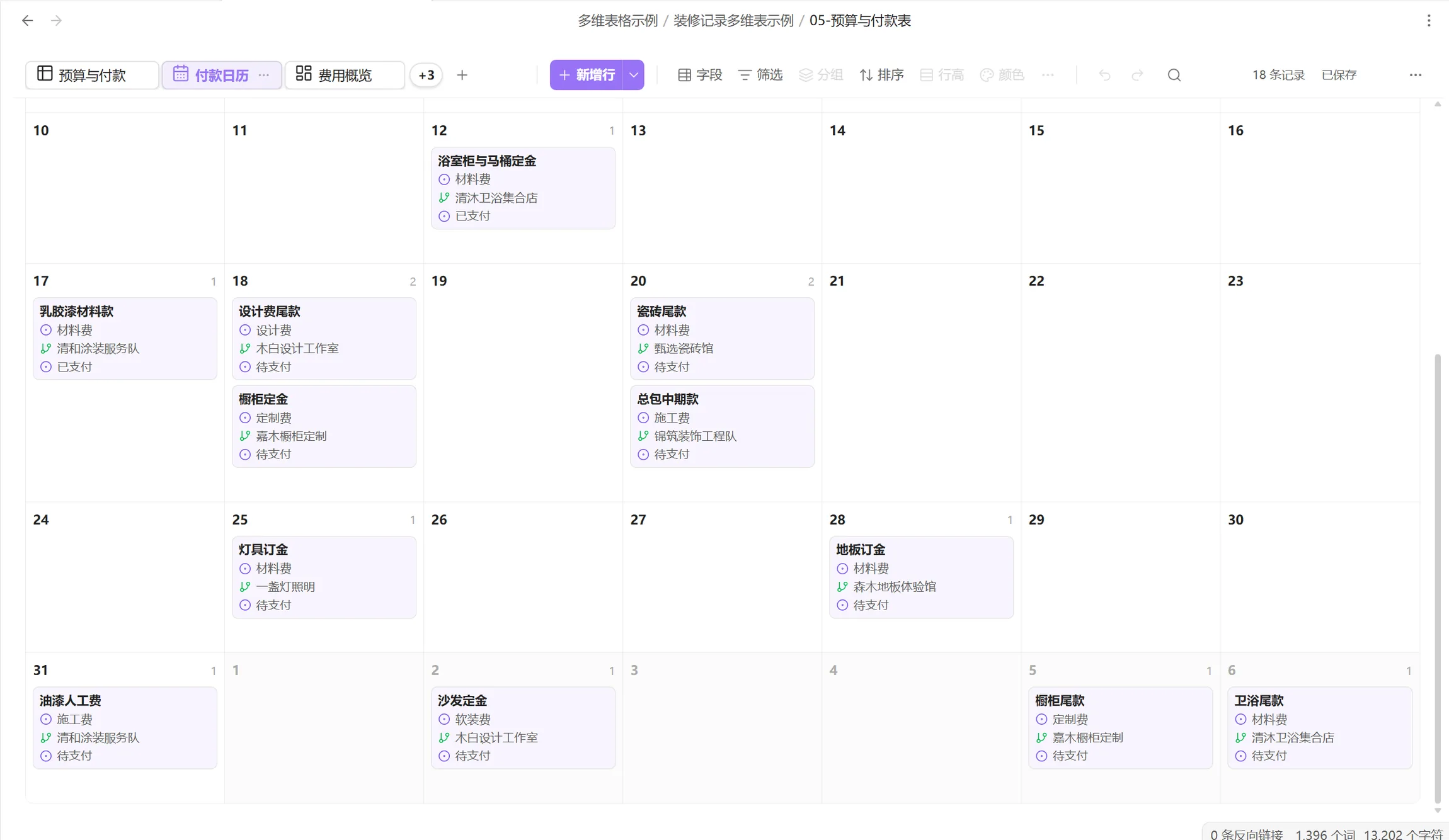The height and width of the screenshot is (840, 1449).
Task: Click 一盏灯照明 supplier link
Action: tap(285, 586)
